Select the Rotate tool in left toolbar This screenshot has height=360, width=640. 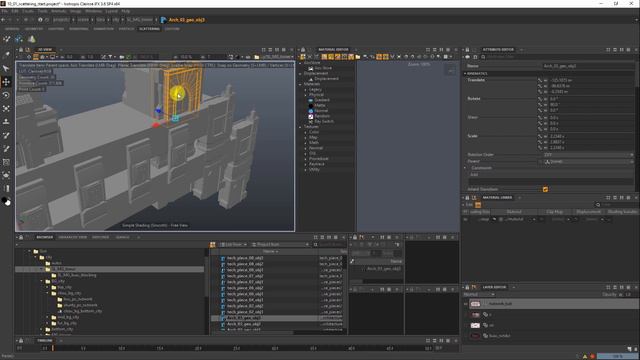pyautogui.click(x=6, y=95)
